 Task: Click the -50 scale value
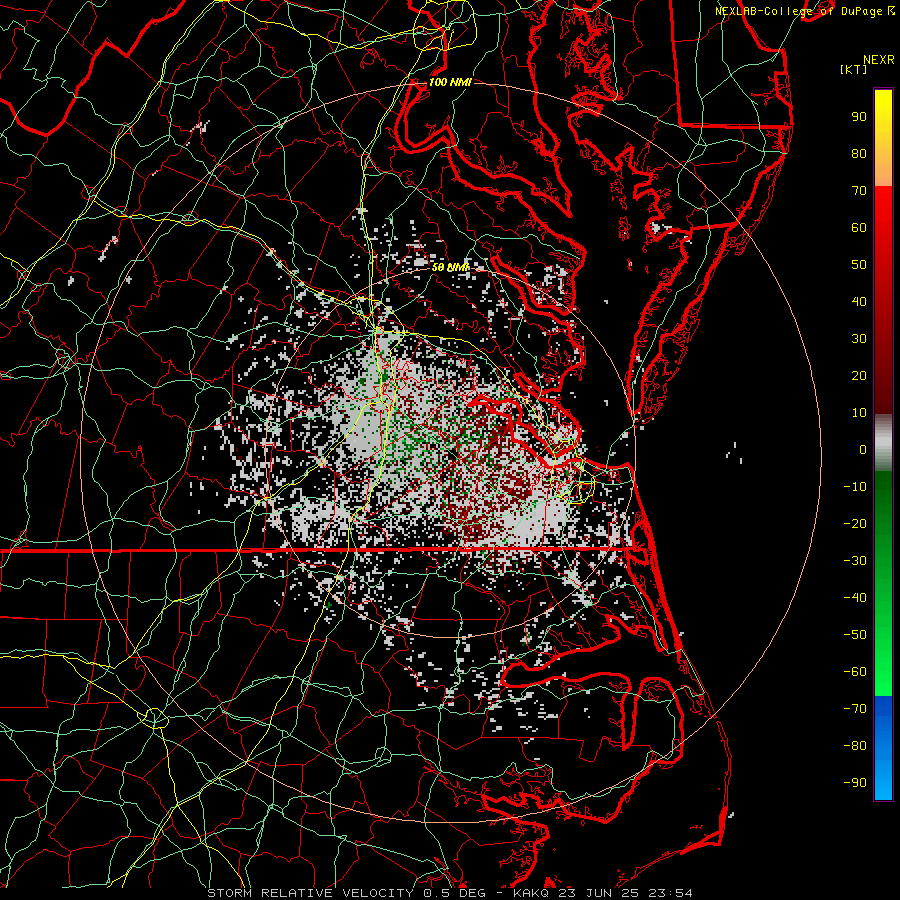click(x=855, y=635)
